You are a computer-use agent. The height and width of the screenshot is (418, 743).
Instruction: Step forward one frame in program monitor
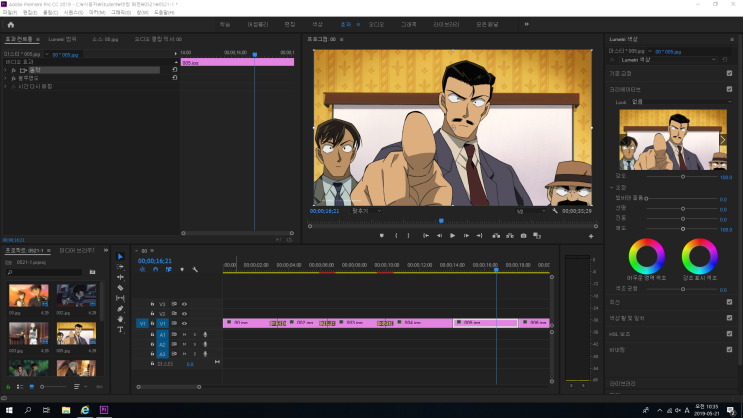coord(466,236)
